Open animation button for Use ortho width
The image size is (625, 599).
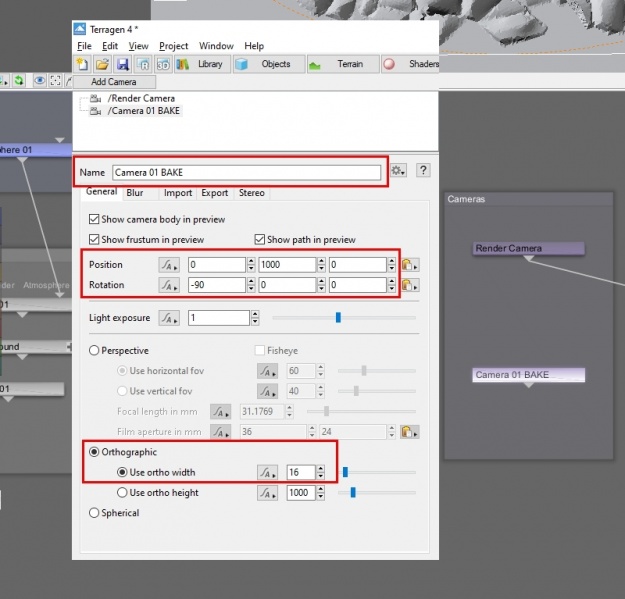pos(267,473)
